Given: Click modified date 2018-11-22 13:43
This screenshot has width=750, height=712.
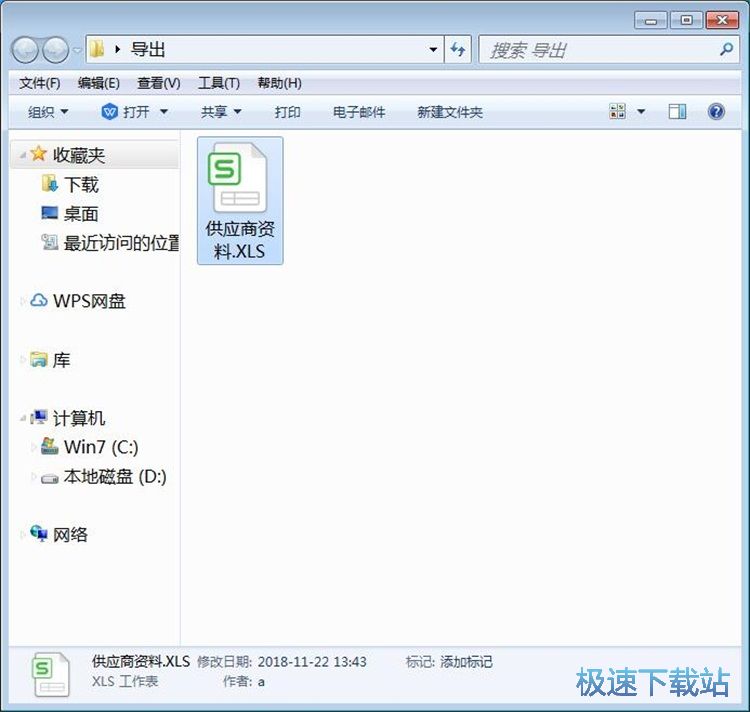Looking at the screenshot, I should (312, 662).
